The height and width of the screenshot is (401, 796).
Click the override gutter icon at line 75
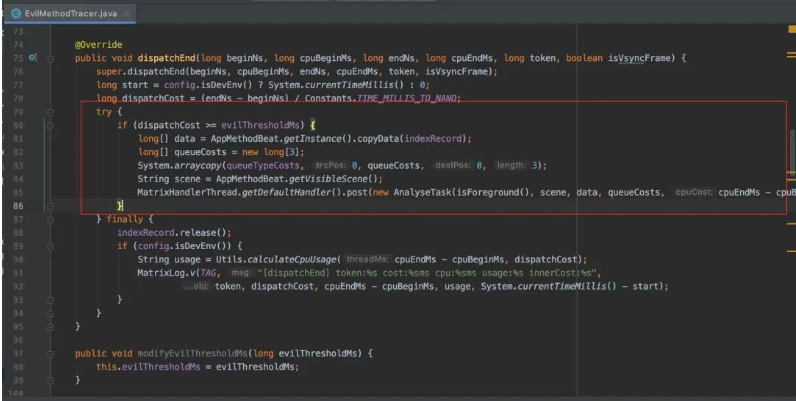tap(32, 58)
